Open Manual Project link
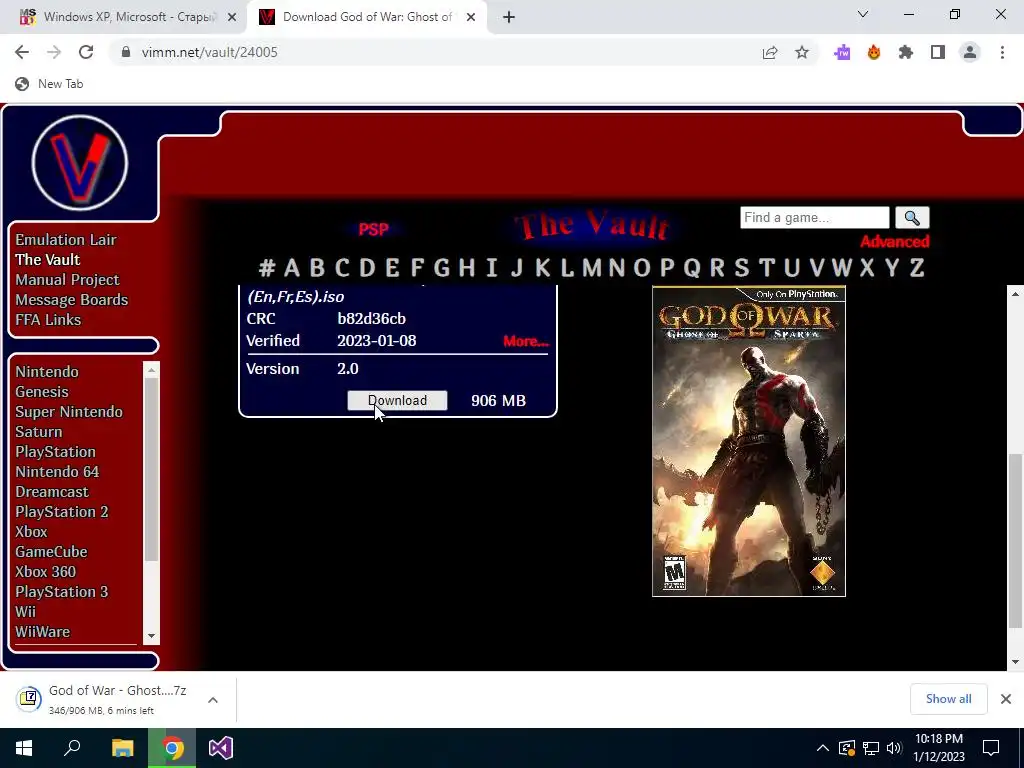1024x768 pixels. (67, 280)
